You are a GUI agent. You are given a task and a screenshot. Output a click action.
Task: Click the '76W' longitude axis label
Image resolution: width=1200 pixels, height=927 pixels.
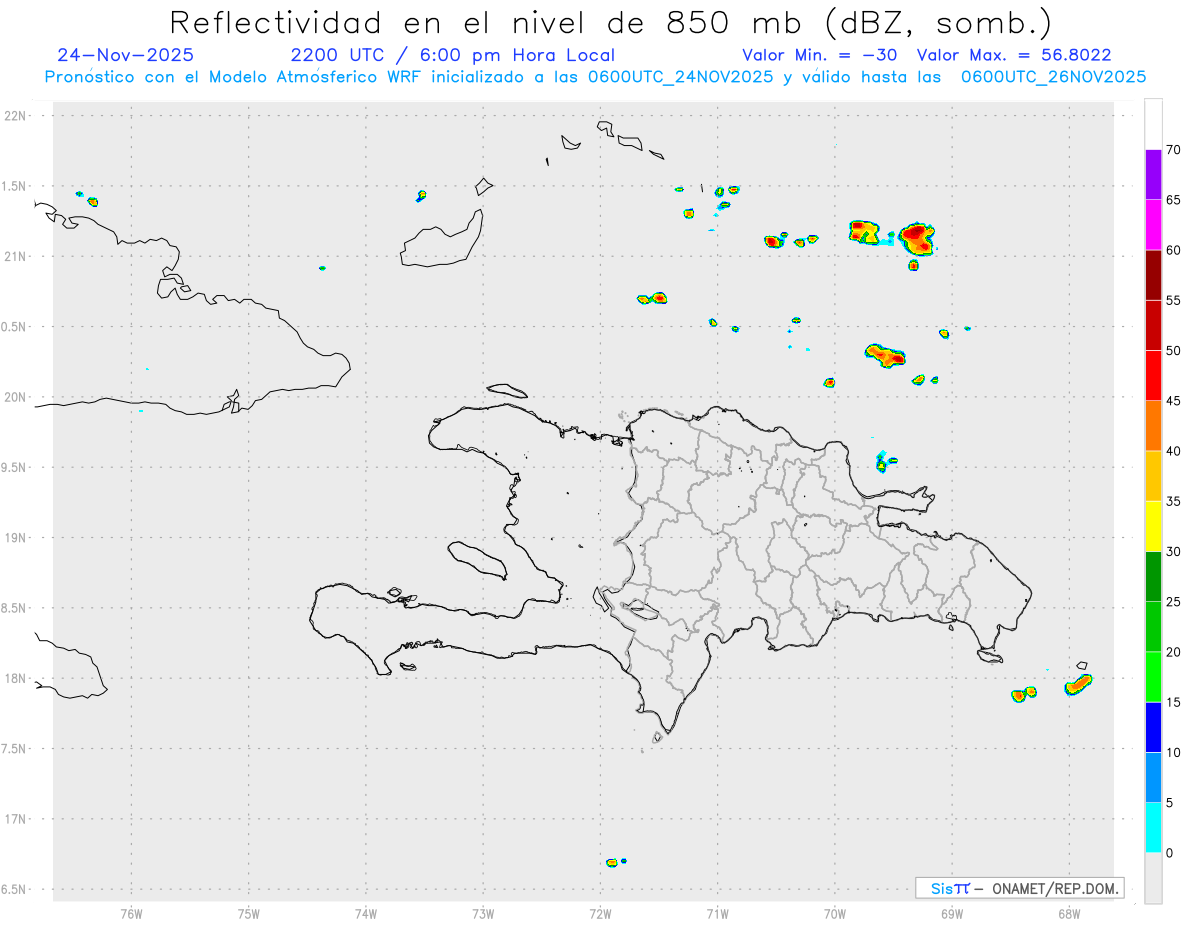tap(131, 912)
